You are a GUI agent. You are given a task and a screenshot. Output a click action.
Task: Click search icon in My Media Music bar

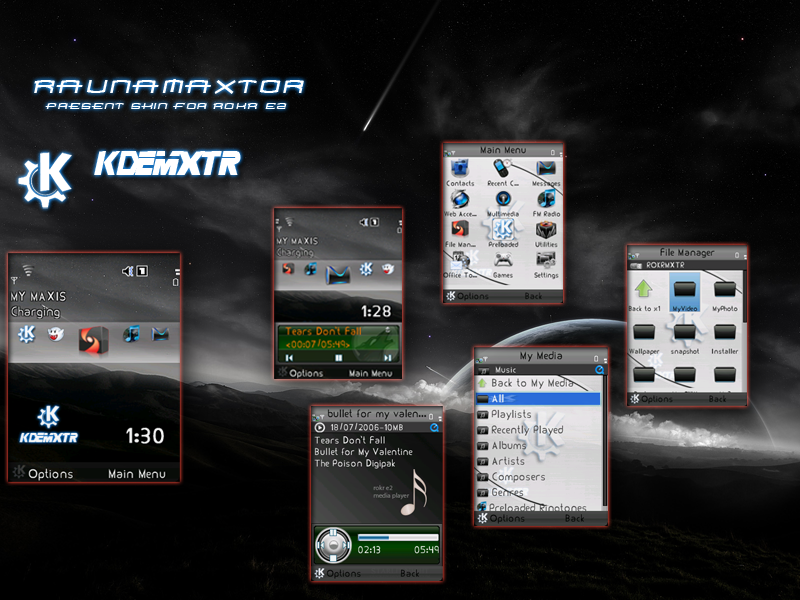point(599,369)
